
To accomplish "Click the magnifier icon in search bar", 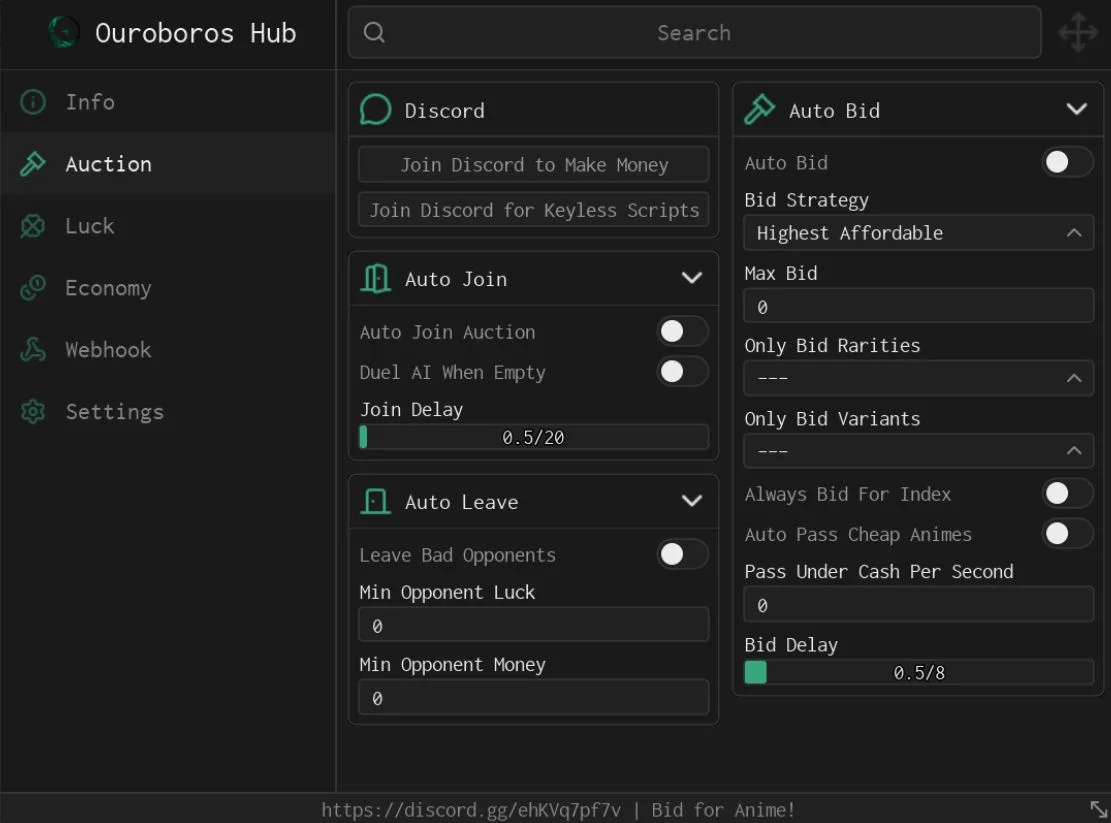I will (374, 32).
